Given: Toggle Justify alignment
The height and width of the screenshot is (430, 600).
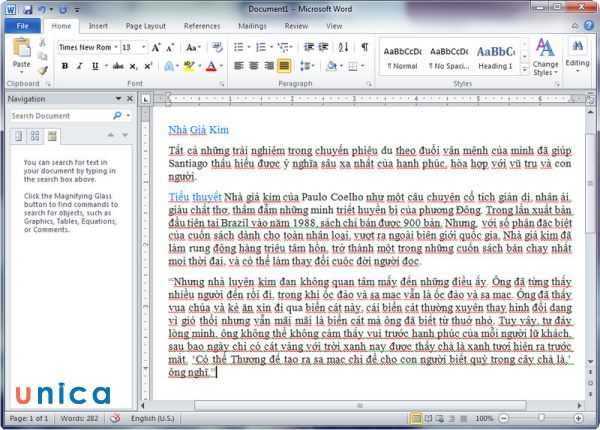Looking at the screenshot, I should point(284,66).
